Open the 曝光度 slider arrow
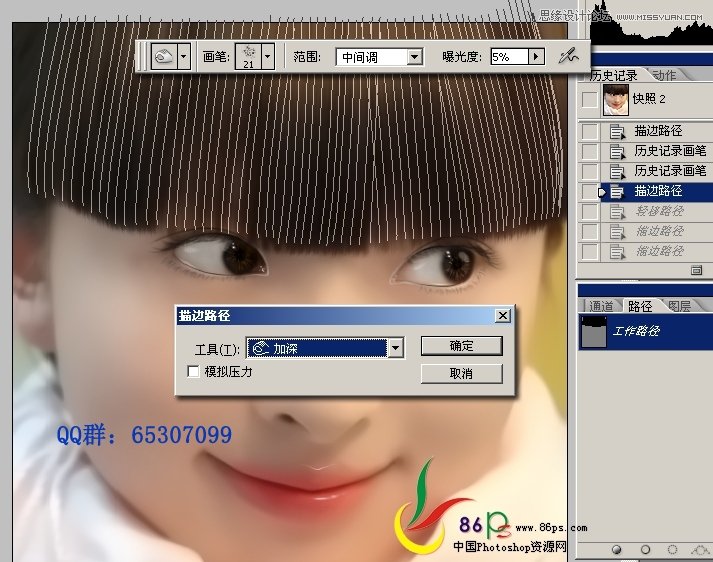Image resolution: width=713 pixels, height=562 pixels. point(536,57)
